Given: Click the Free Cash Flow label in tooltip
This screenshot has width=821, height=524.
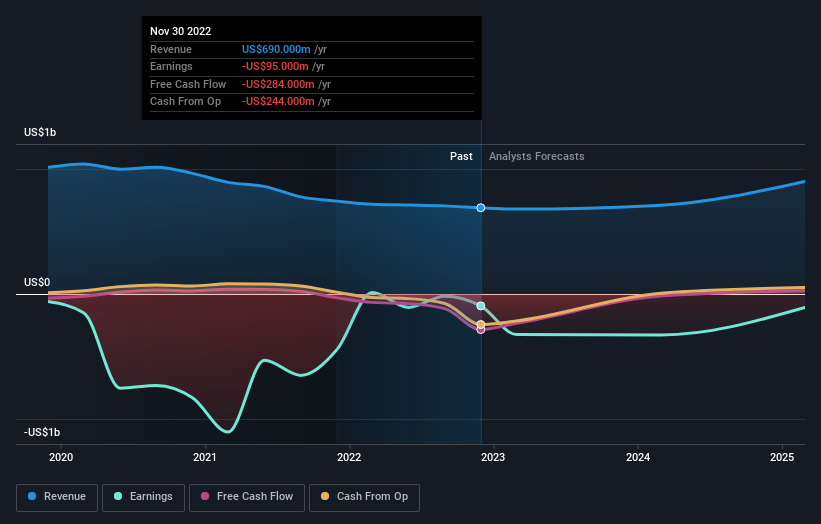Looking at the screenshot, I should tap(188, 84).
